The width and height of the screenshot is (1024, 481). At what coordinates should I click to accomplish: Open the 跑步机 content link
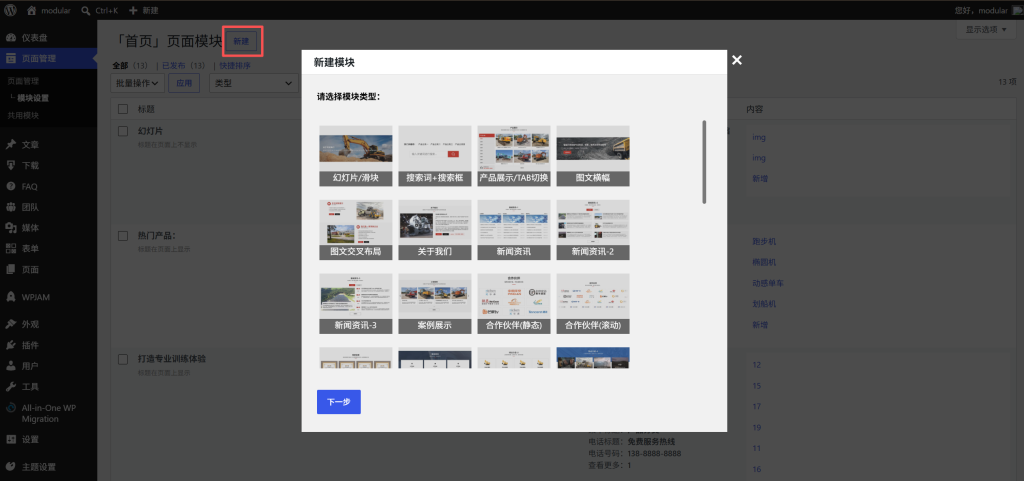coord(764,241)
